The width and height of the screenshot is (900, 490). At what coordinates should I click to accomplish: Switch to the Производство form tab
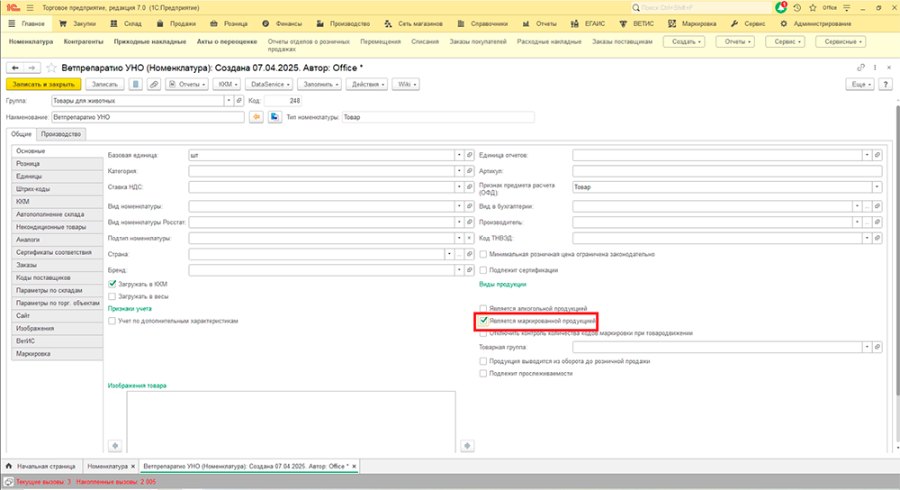click(61, 134)
